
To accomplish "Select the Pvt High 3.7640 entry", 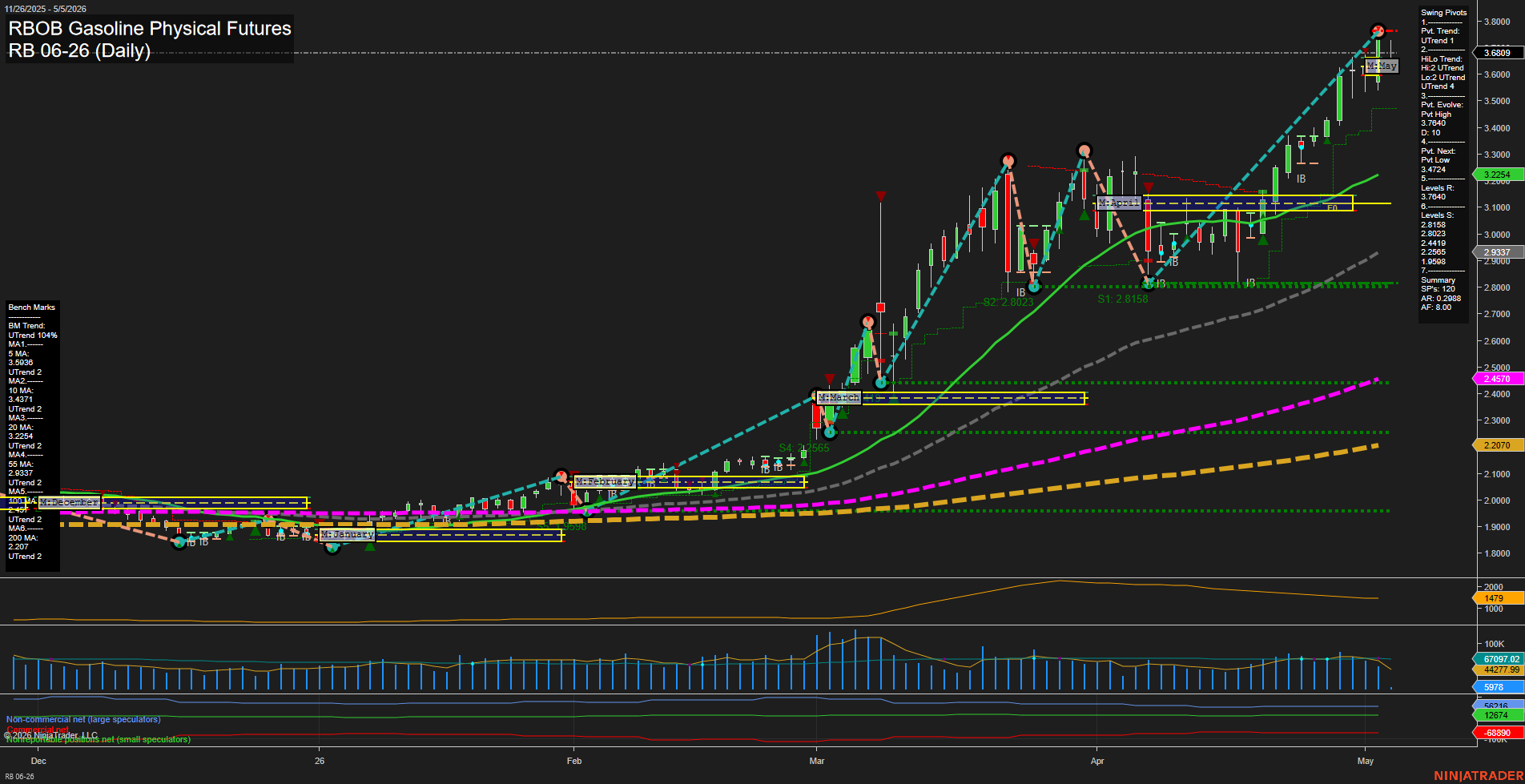I will 1436,119.
